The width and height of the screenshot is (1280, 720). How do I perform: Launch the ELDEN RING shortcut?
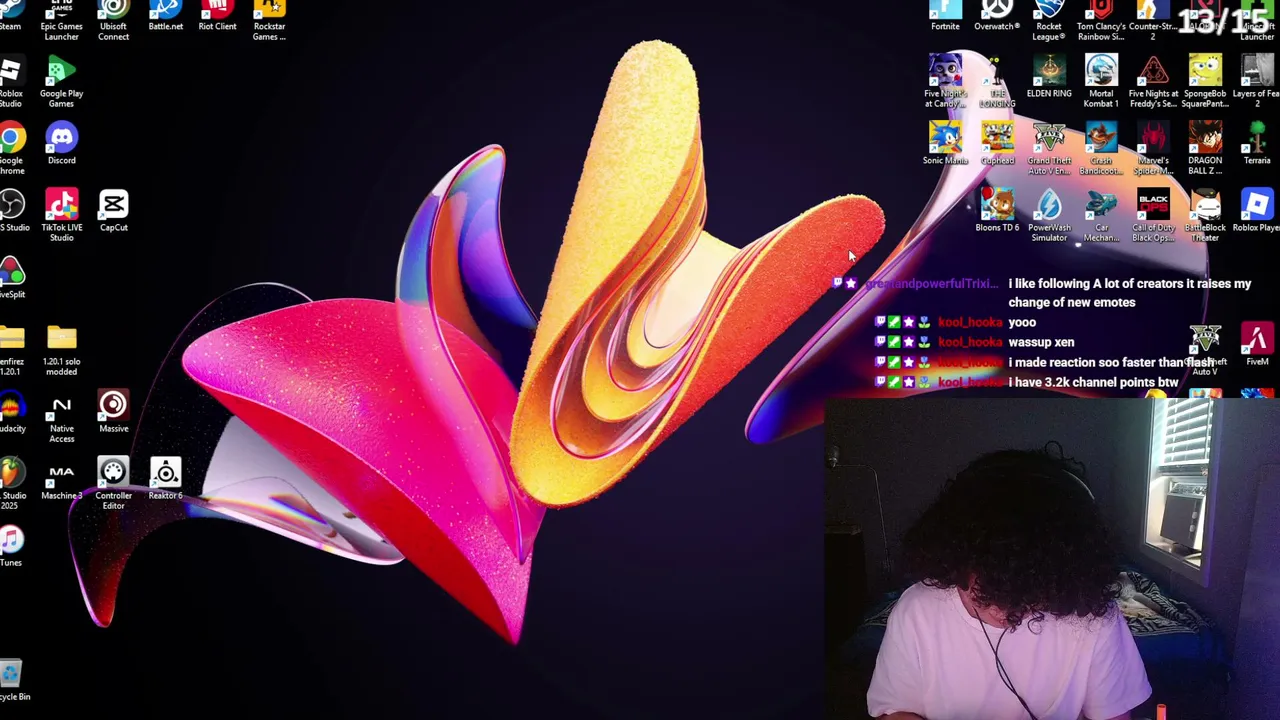1049,78
